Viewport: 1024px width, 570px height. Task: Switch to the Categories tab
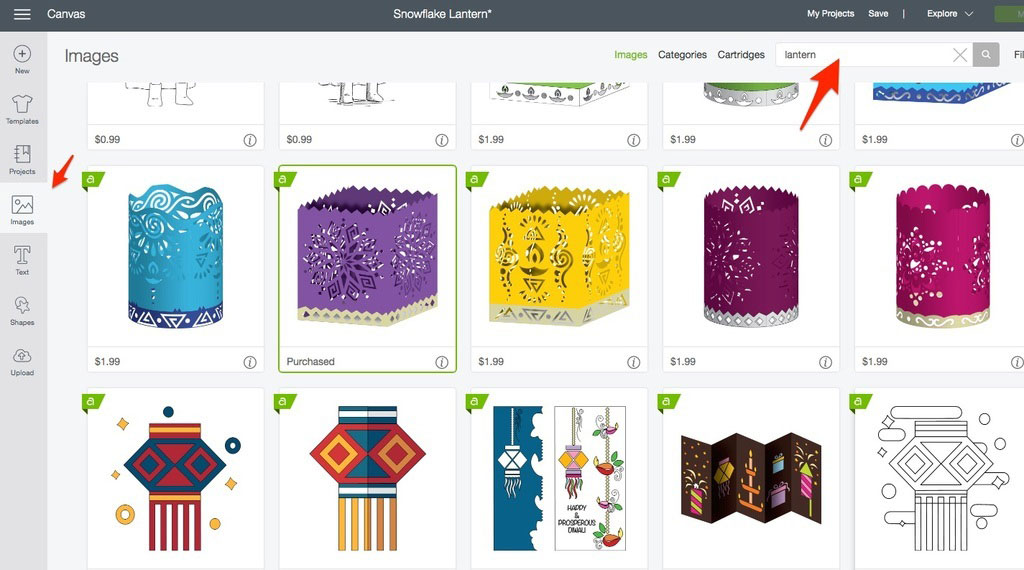682,55
